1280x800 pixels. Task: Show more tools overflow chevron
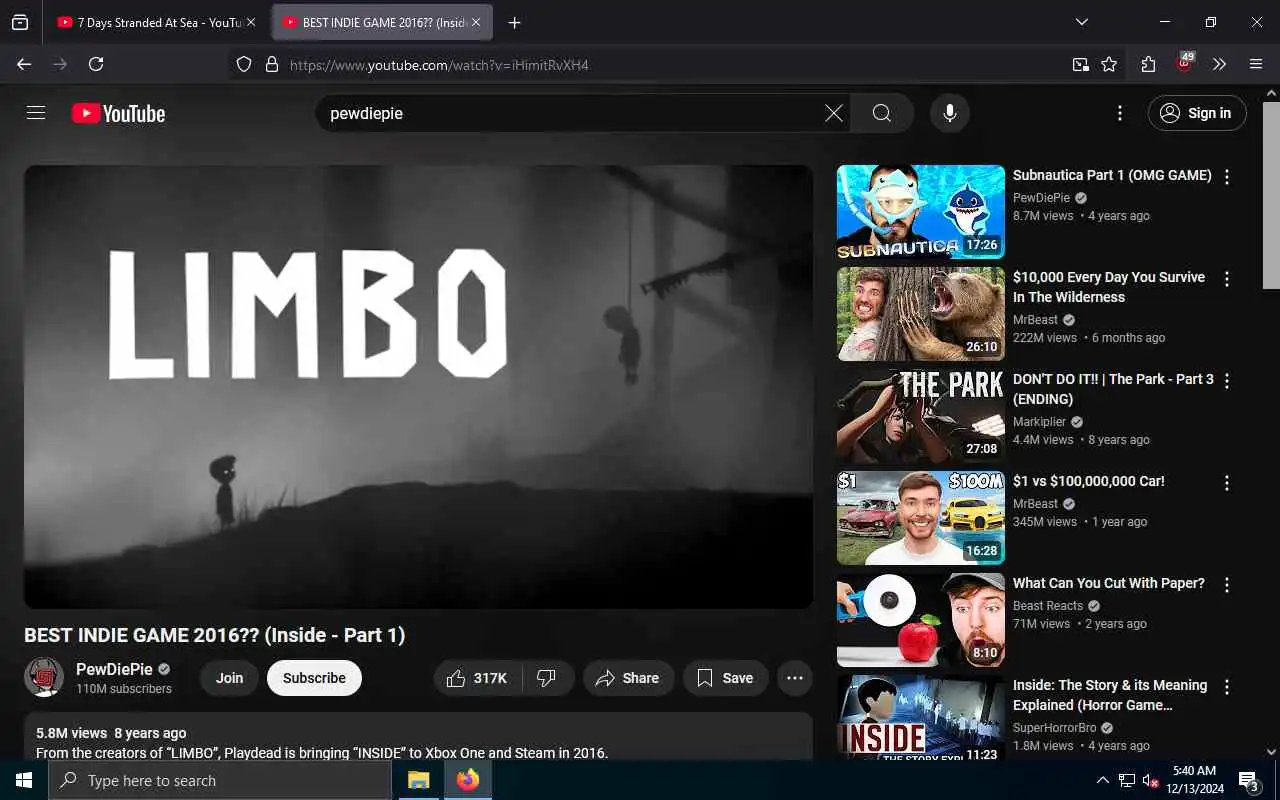click(x=1219, y=64)
